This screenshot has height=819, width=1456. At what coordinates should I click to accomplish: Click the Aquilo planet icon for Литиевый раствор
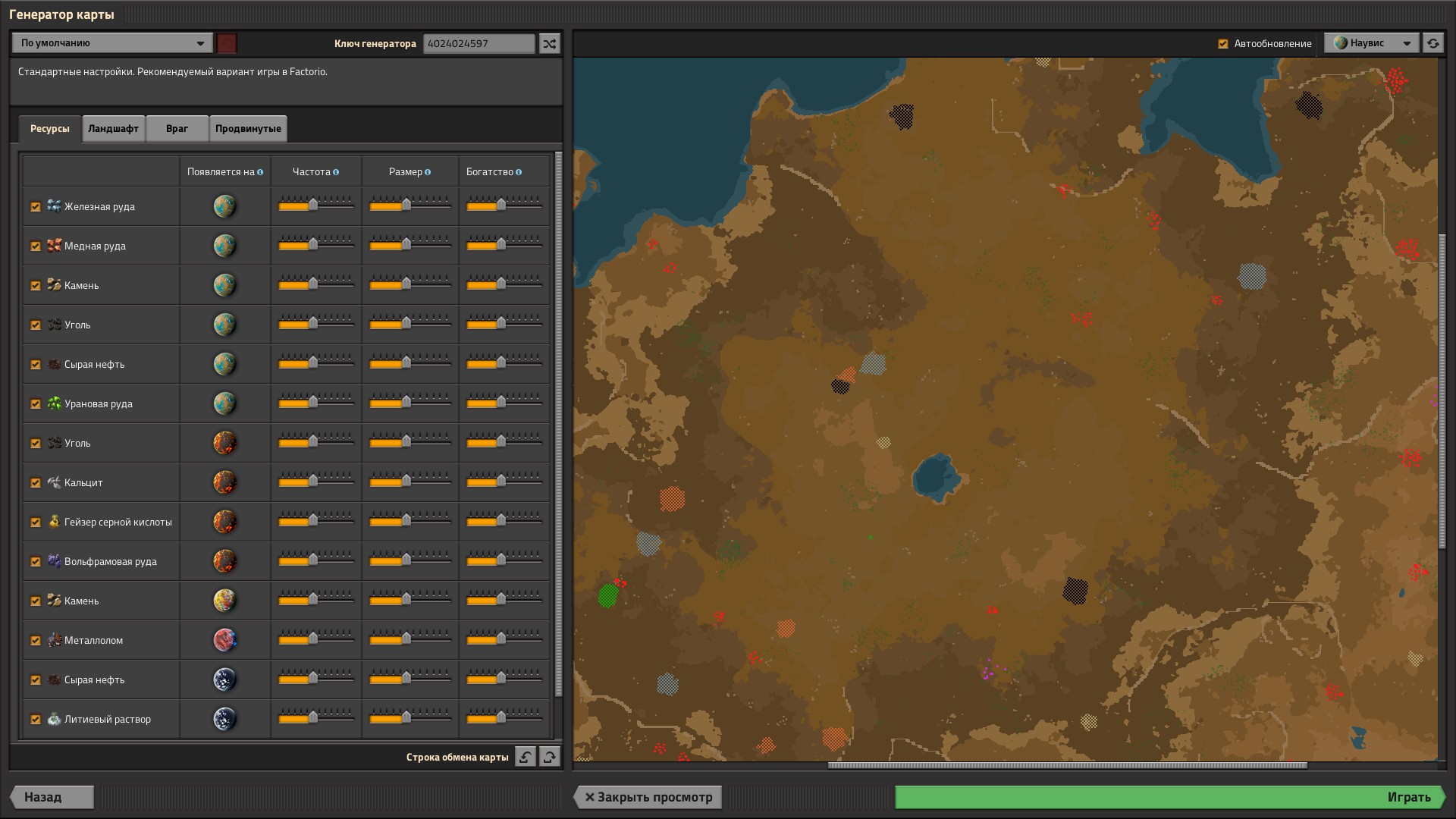tap(224, 719)
